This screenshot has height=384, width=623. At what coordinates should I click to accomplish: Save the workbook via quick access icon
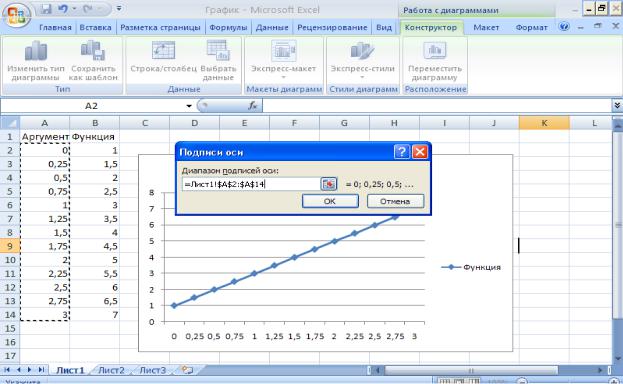tap(46, 9)
